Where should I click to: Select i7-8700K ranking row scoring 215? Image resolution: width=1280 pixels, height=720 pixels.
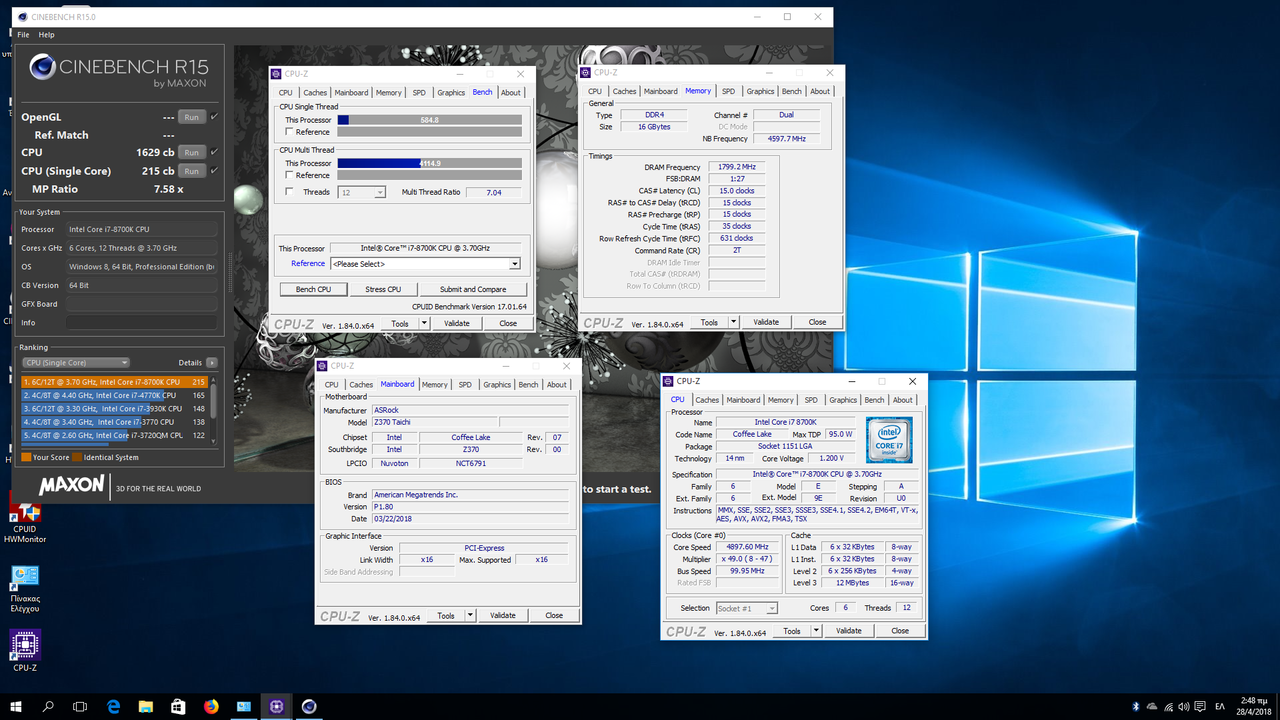(114, 382)
